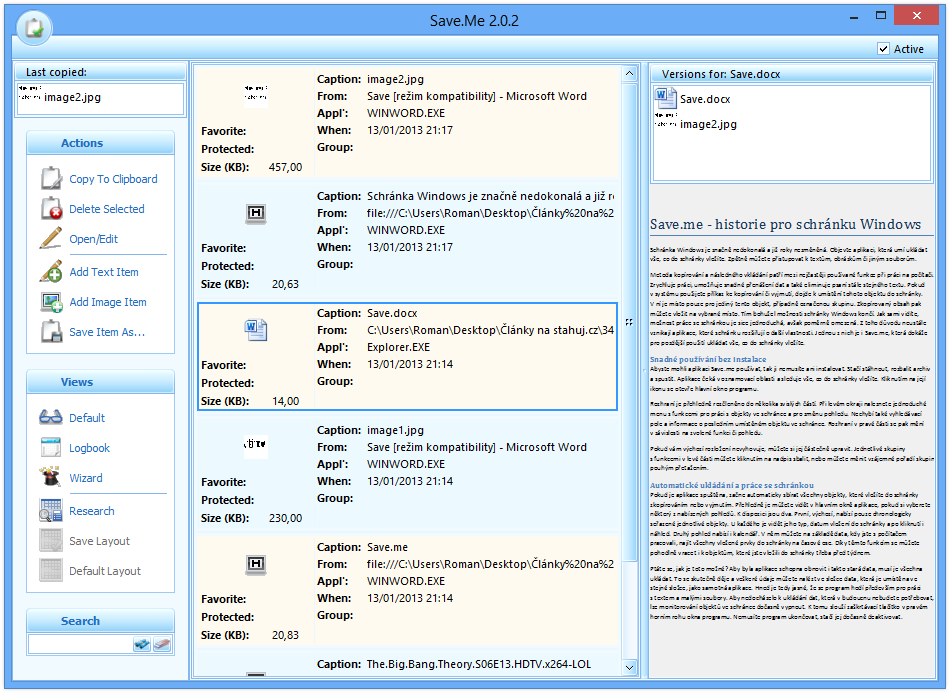Click the Add Image Item icon
950x693 pixels.
pyautogui.click(x=51, y=302)
